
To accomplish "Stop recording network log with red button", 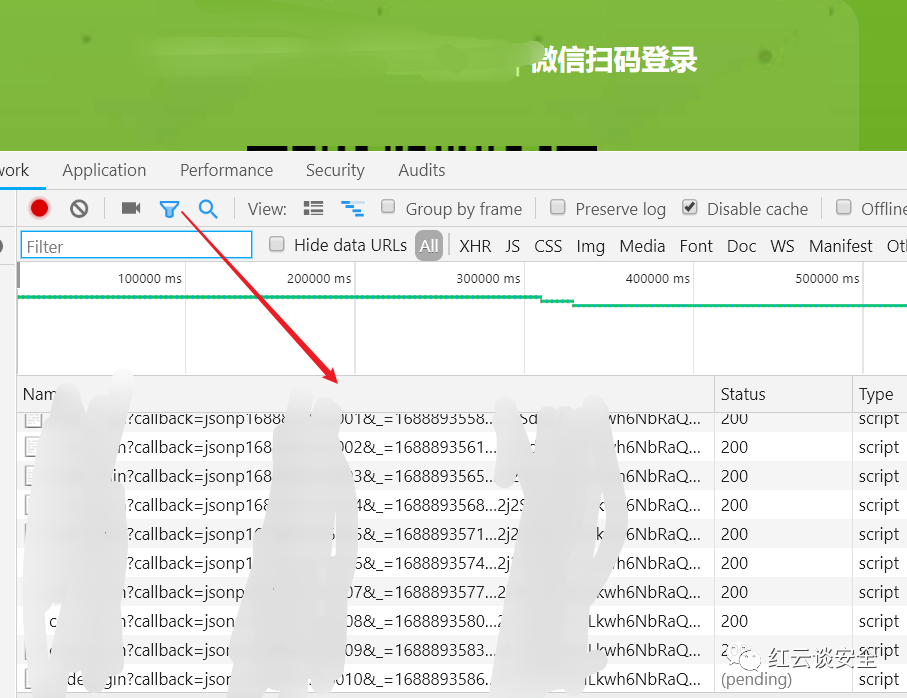I will tap(39, 208).
